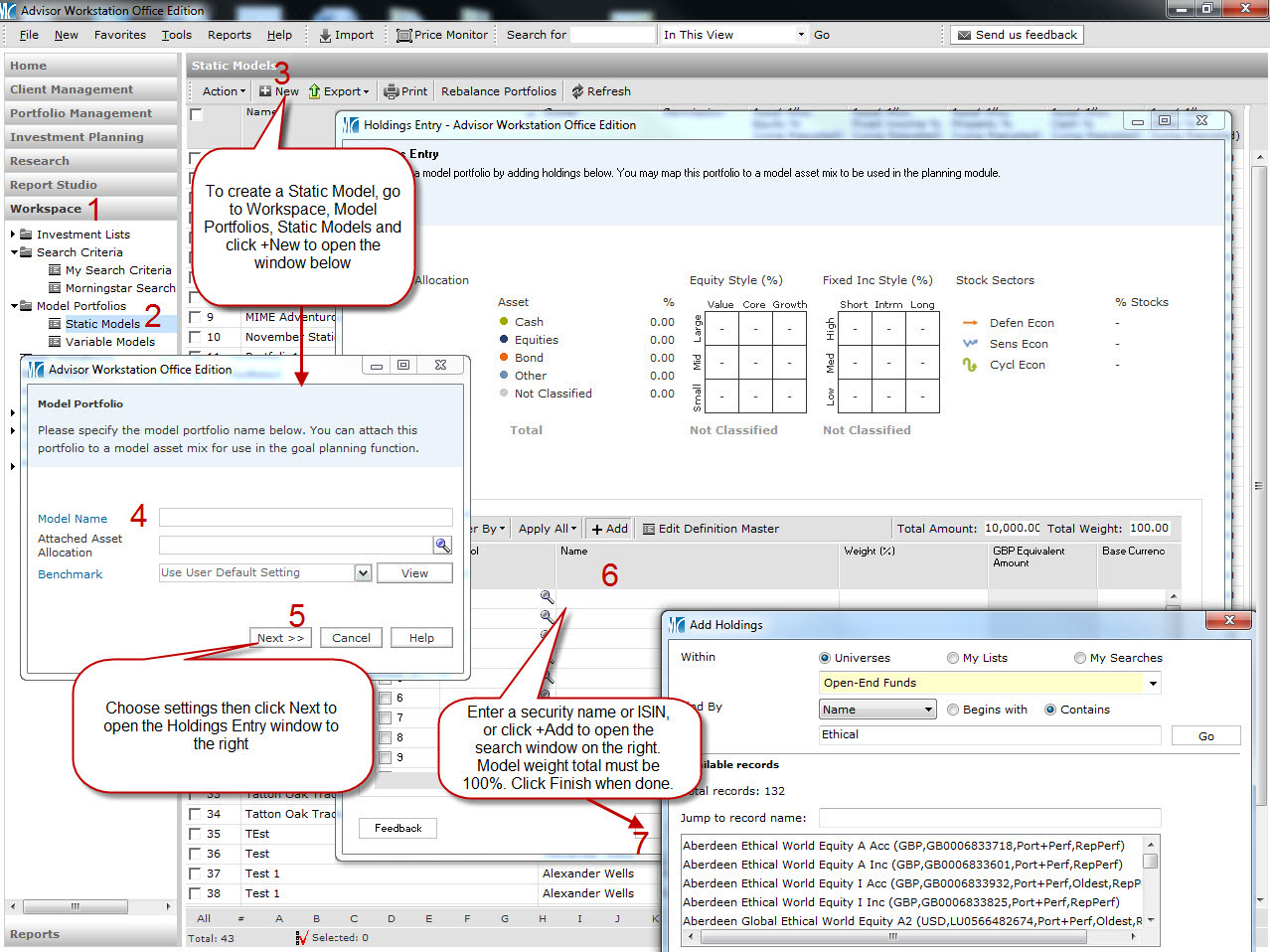Click the Refresh icon in the toolbar

577,91
